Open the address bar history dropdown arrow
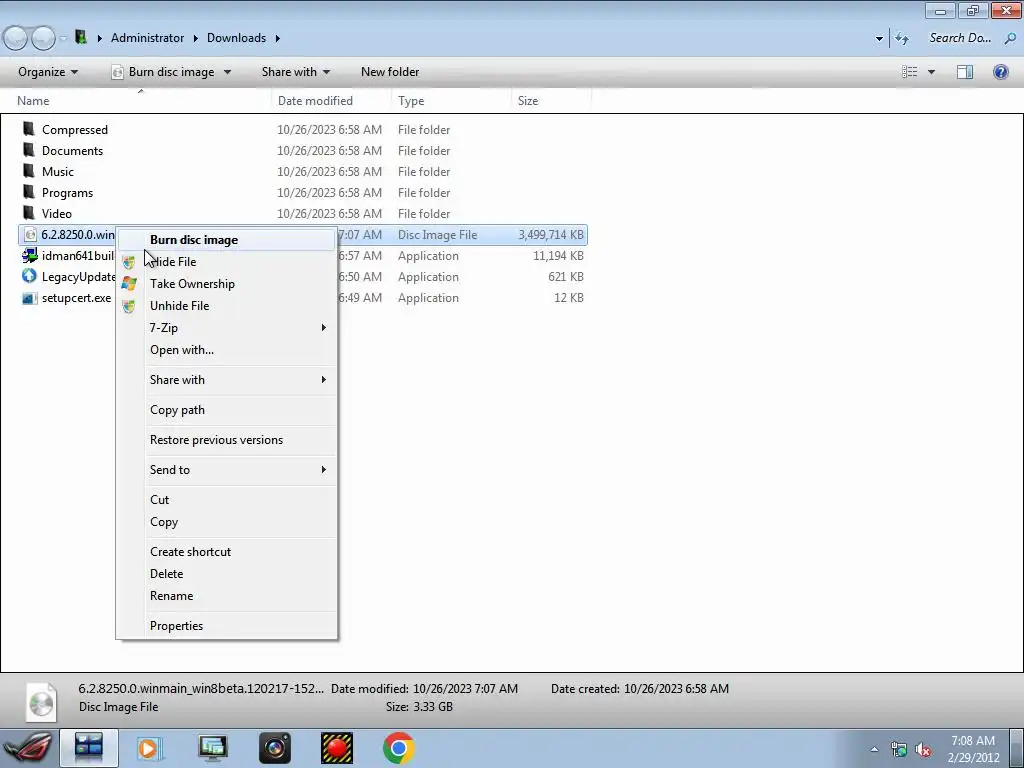This screenshot has width=1024, height=768. [x=879, y=39]
